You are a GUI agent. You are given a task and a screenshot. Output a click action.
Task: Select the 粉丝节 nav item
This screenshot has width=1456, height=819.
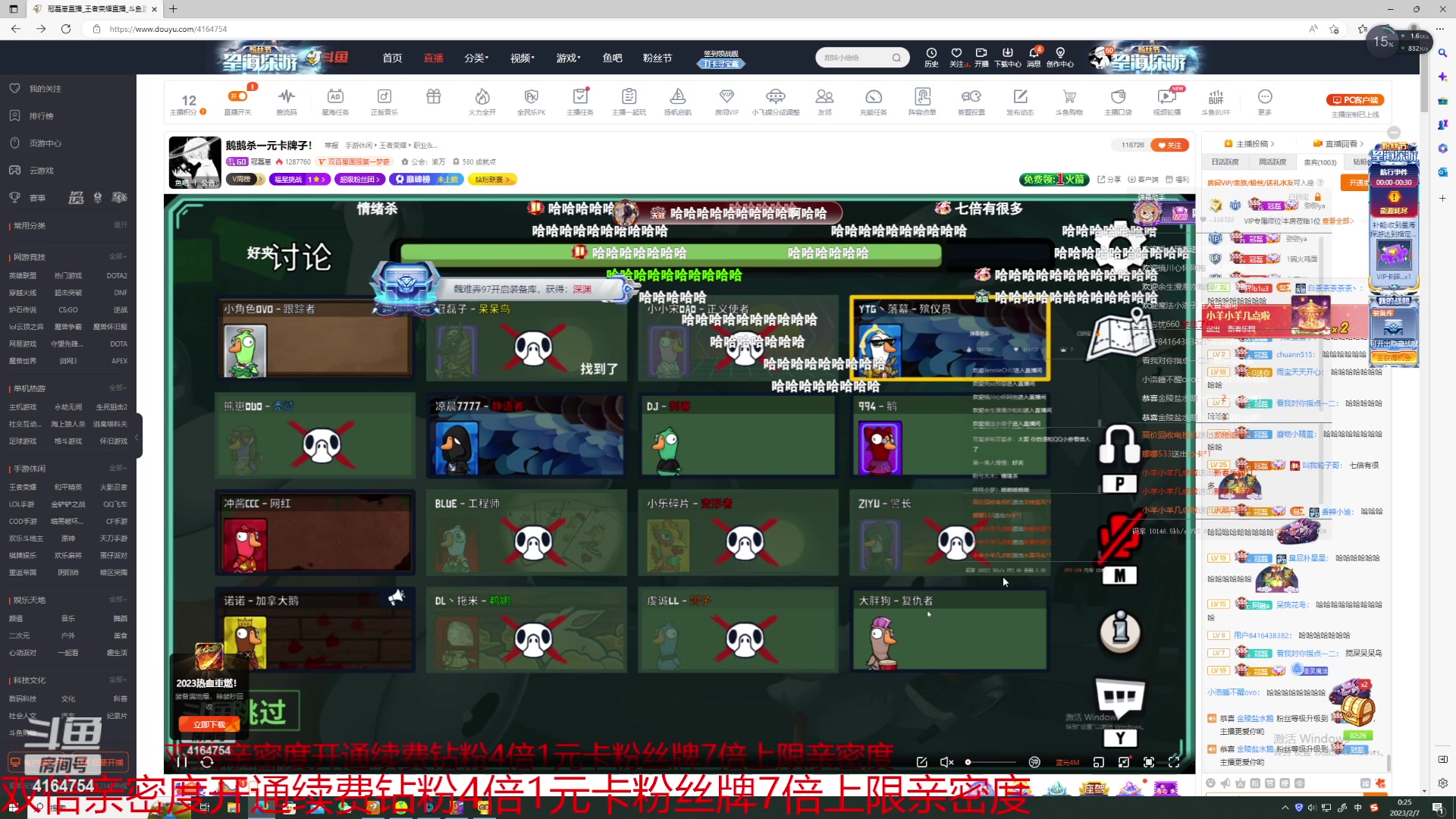click(657, 58)
